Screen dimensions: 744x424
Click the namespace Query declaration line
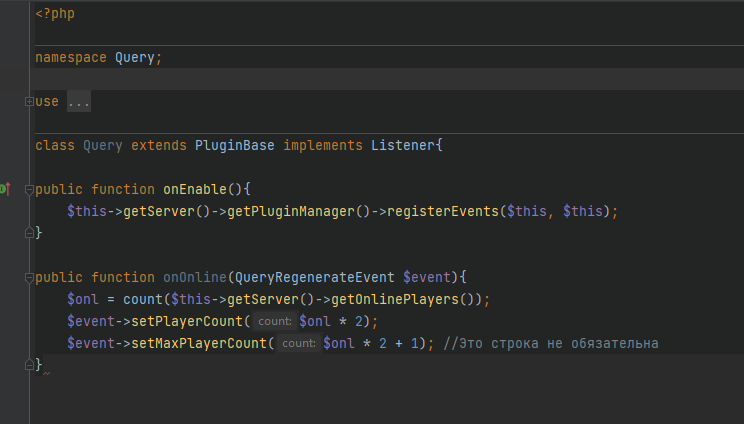click(x=98, y=58)
